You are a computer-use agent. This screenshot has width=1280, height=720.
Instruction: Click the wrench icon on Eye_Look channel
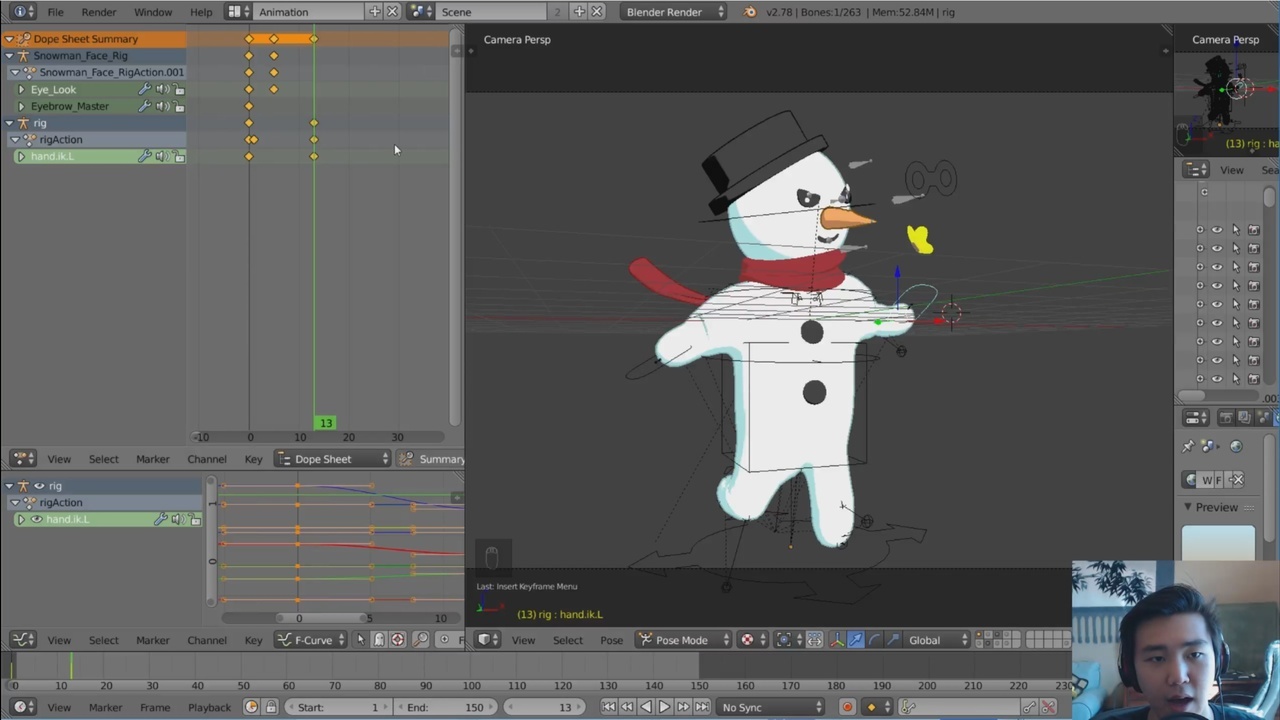(x=144, y=89)
